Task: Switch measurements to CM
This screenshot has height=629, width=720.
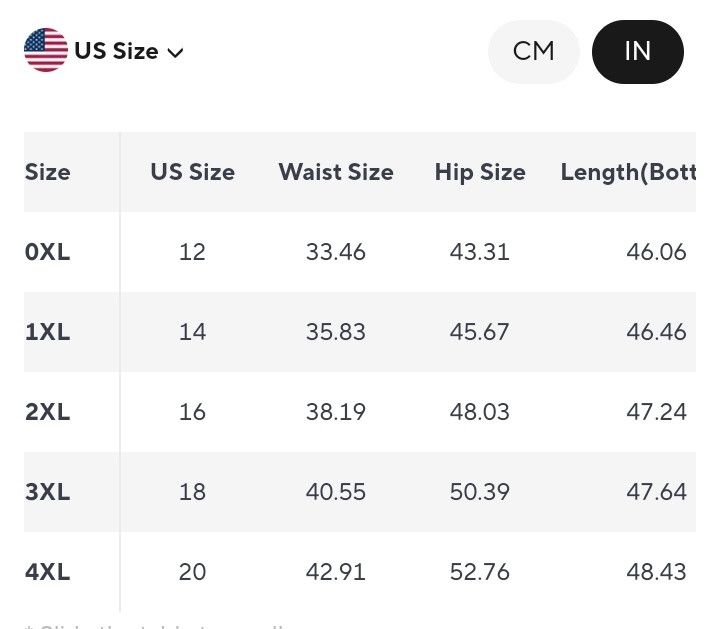Action: (534, 51)
